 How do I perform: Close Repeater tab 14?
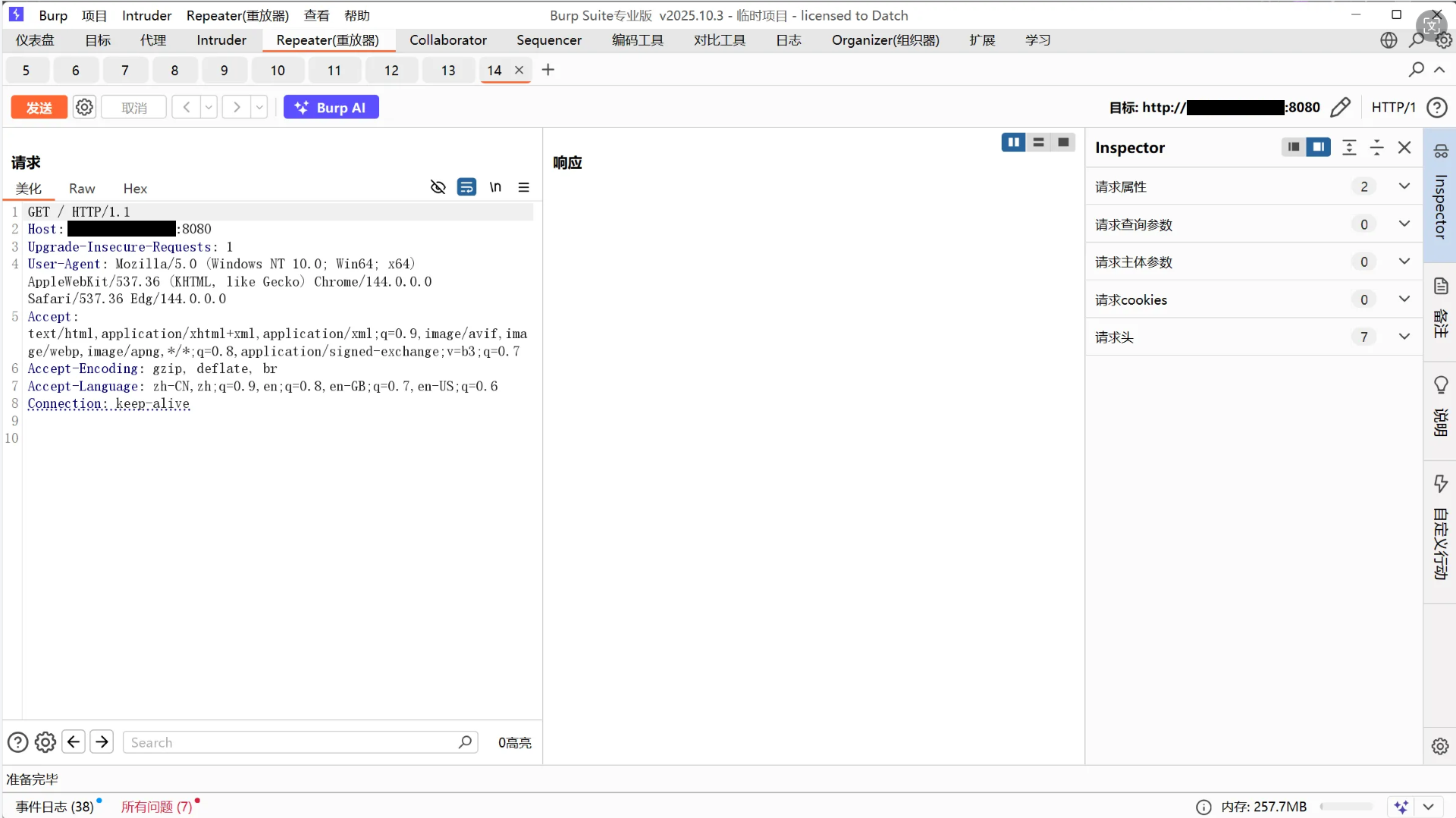[x=519, y=70]
